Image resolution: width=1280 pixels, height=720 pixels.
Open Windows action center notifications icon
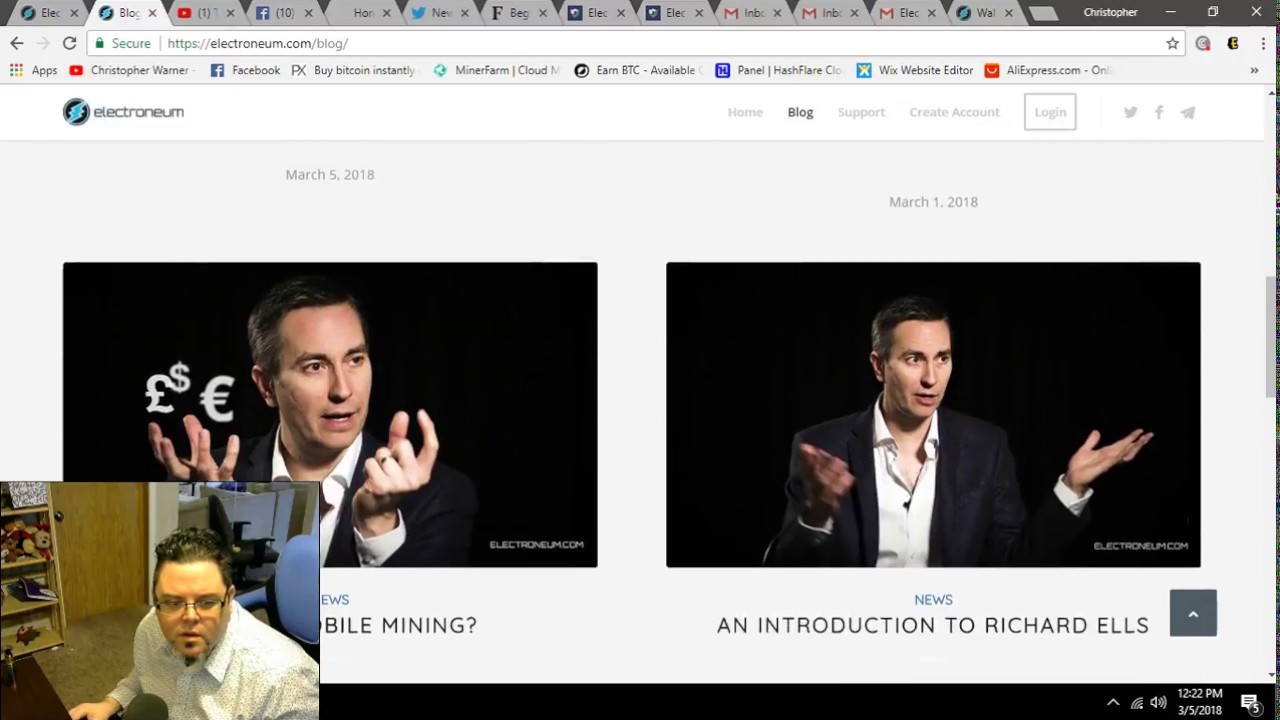pyautogui.click(x=1250, y=702)
